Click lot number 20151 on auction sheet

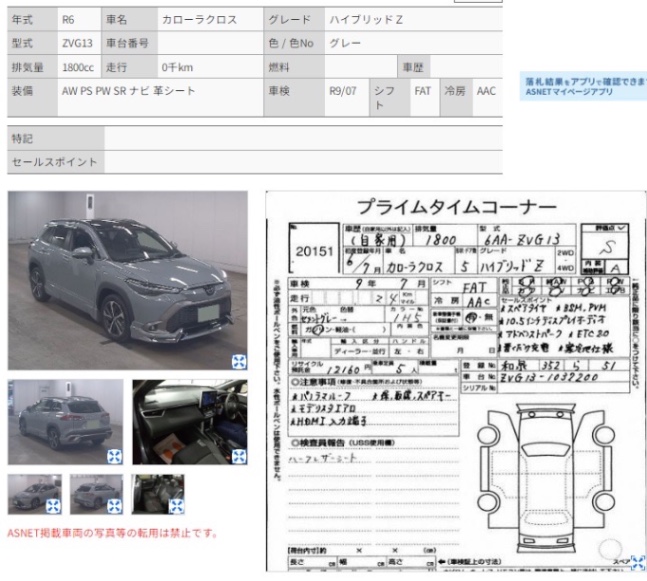(314, 251)
